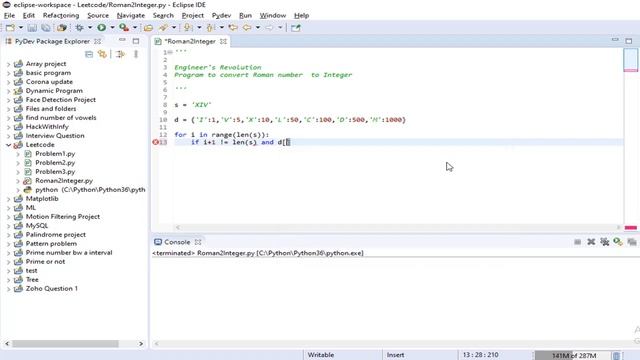Click the editor overview ruler error marker
This screenshot has width=640, height=360.
click(x=631, y=227)
